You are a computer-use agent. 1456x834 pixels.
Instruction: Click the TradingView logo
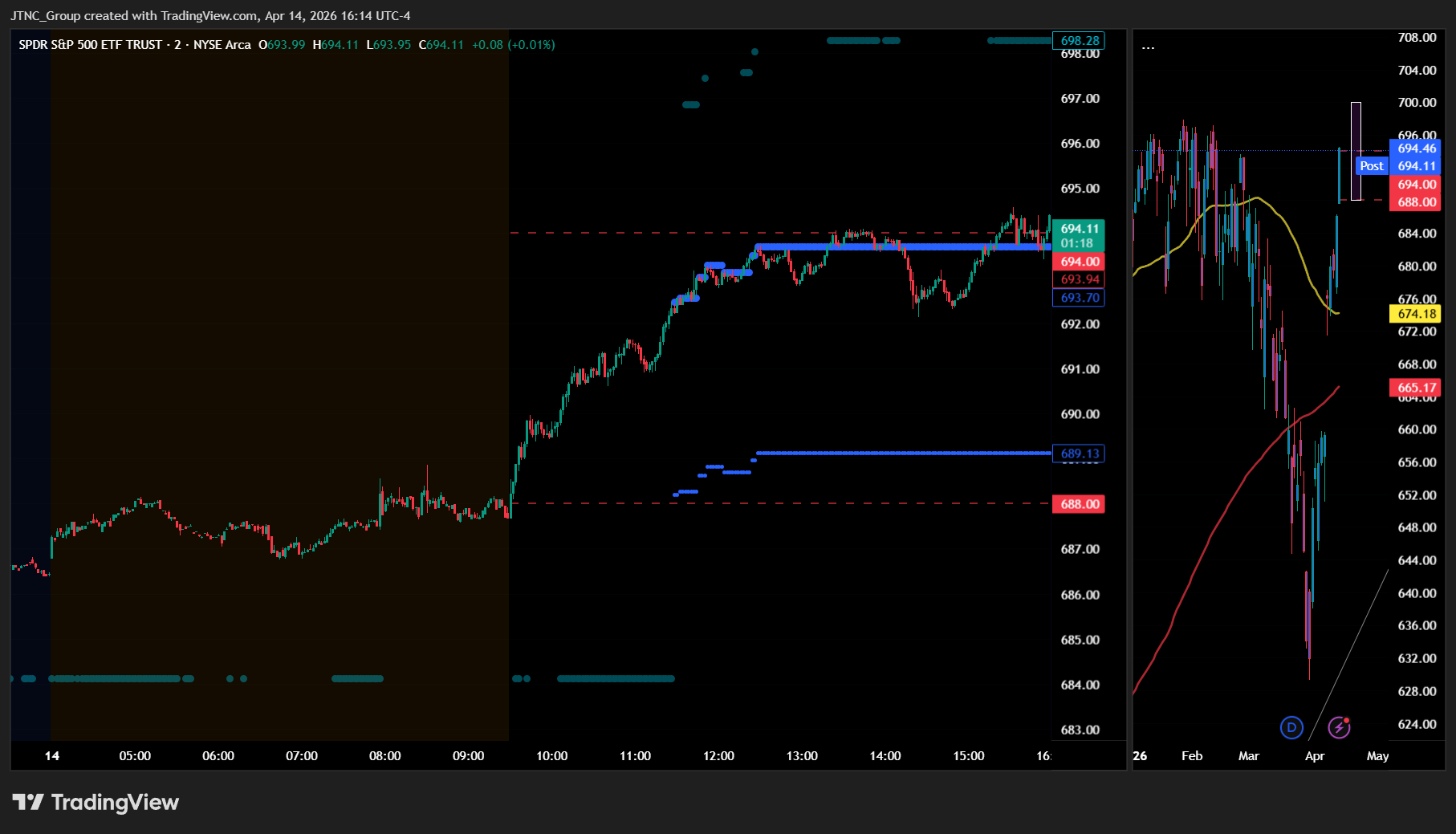(96, 802)
